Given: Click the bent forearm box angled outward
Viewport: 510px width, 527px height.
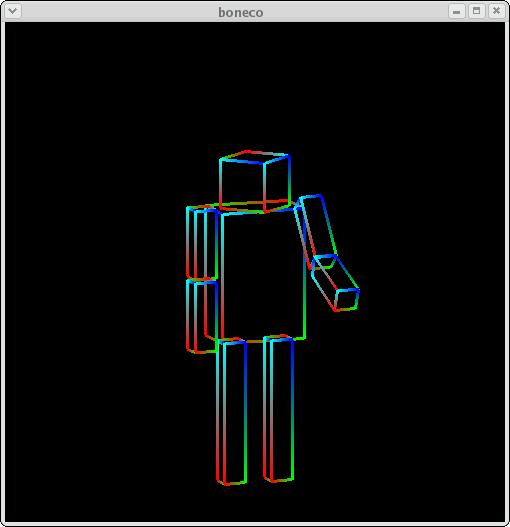Looking at the screenshot, I should coord(335,283).
